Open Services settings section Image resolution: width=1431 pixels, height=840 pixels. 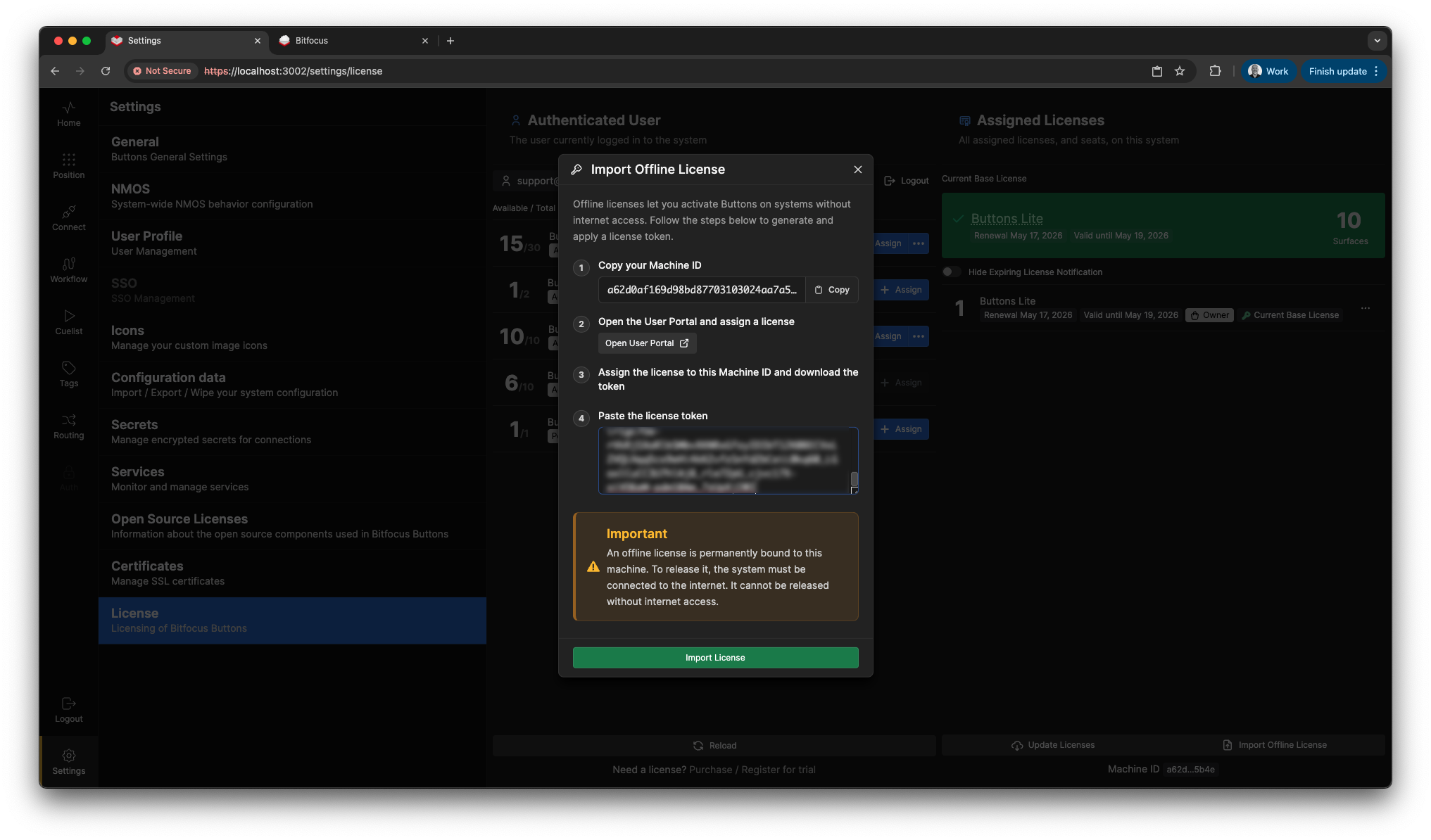pyautogui.click(x=292, y=479)
